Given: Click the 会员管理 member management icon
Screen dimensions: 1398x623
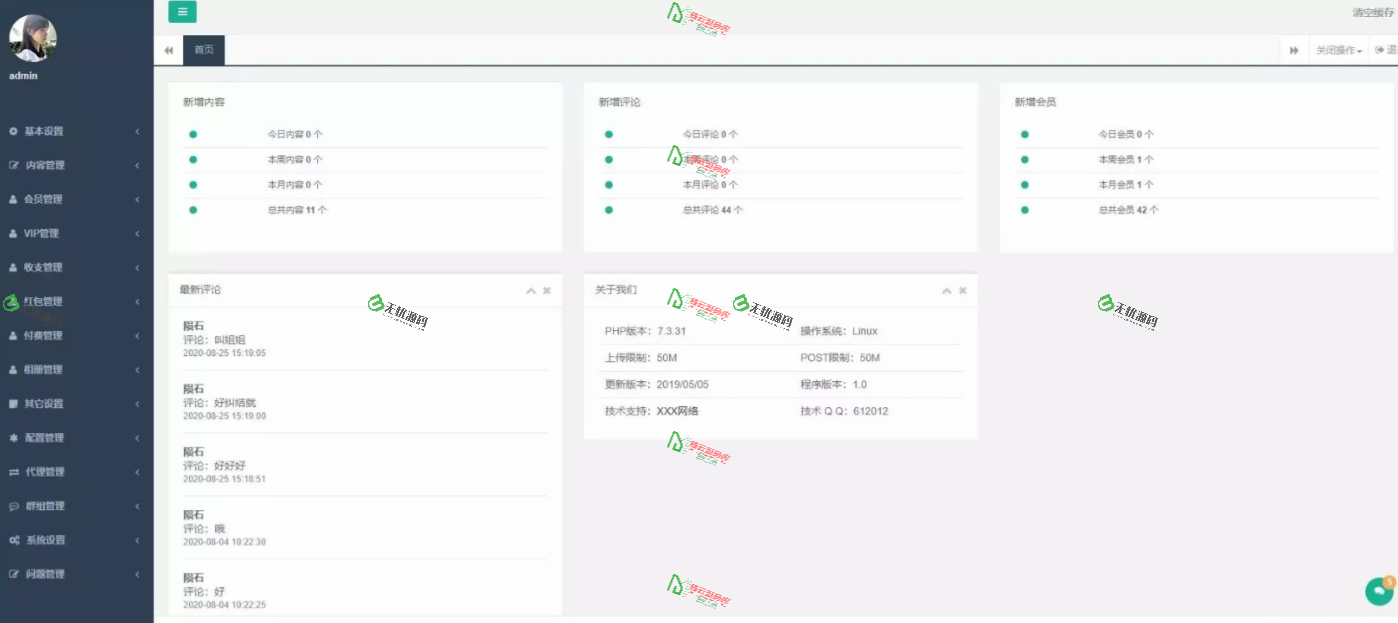Looking at the screenshot, I should click(13, 199).
